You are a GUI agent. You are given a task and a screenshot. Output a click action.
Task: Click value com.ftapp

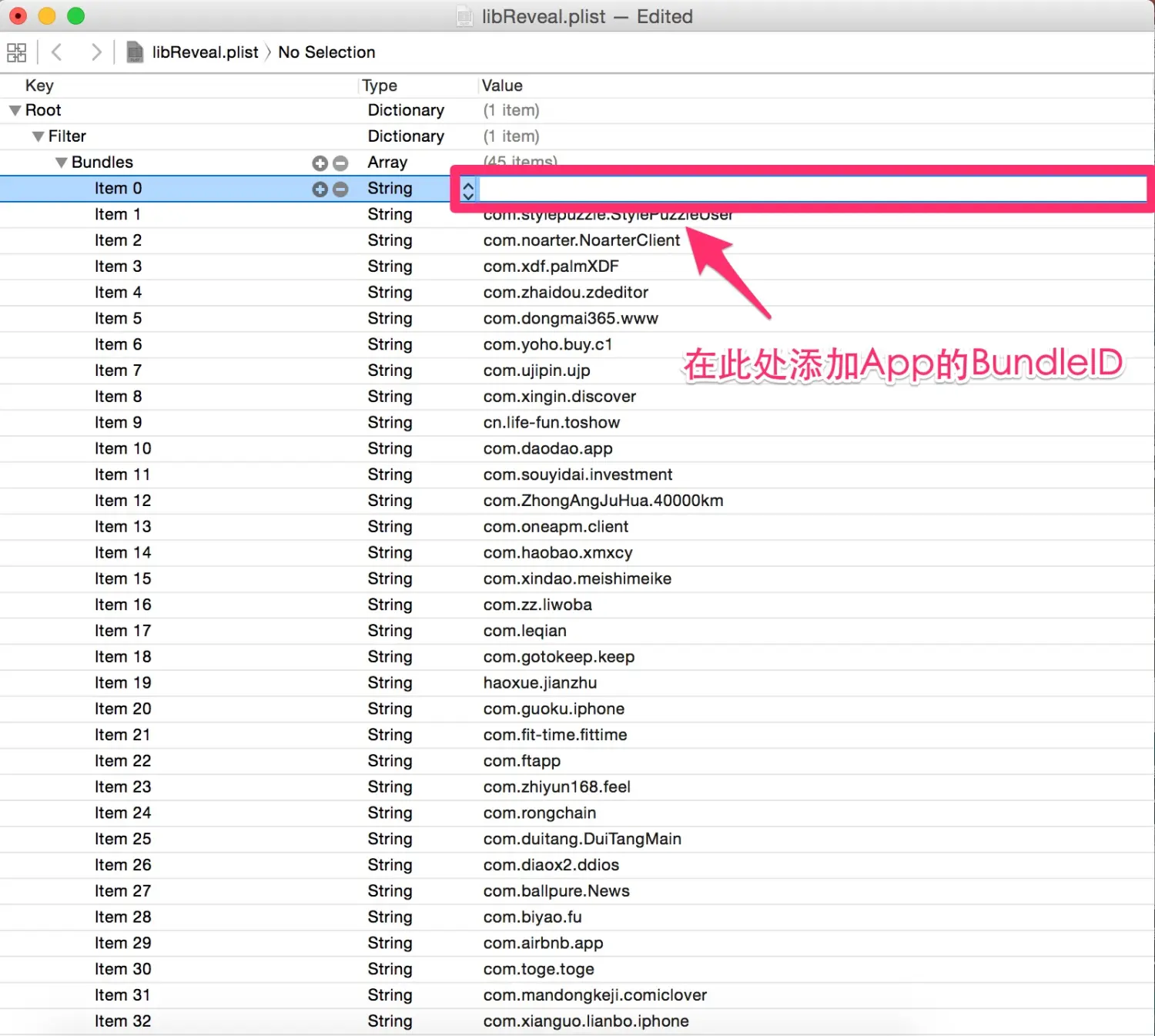(x=522, y=761)
